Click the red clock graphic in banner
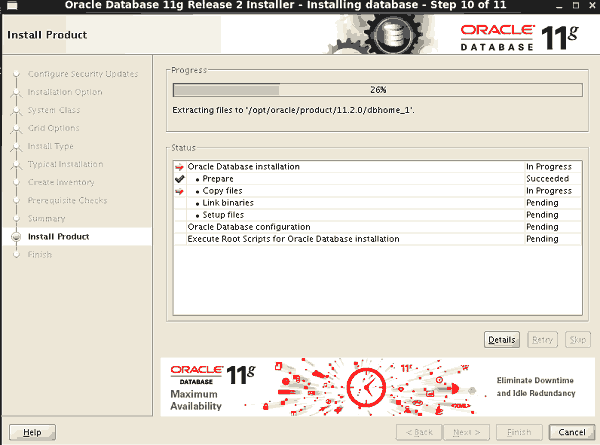600x445 pixels. point(366,388)
